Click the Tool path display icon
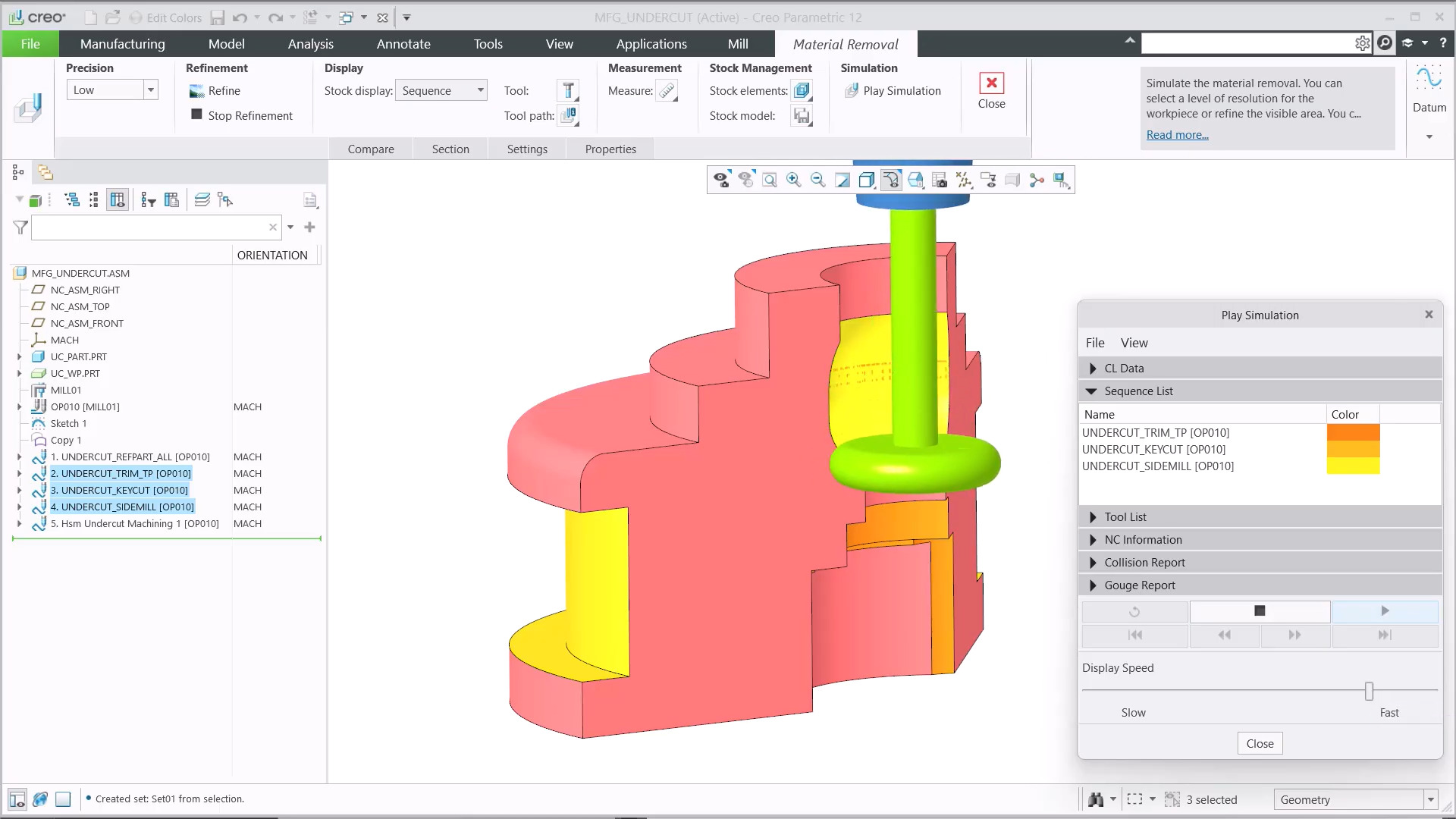 [x=569, y=115]
